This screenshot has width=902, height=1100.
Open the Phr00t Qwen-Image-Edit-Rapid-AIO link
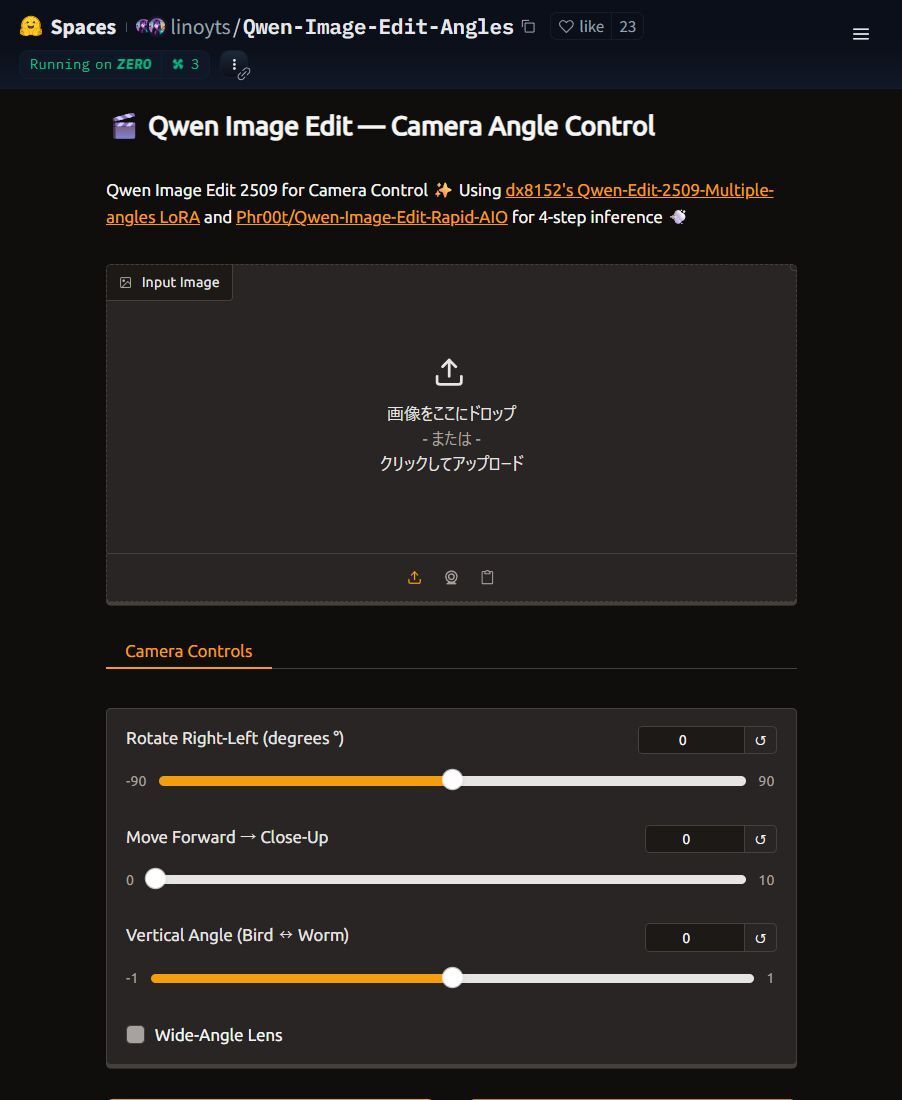point(371,217)
